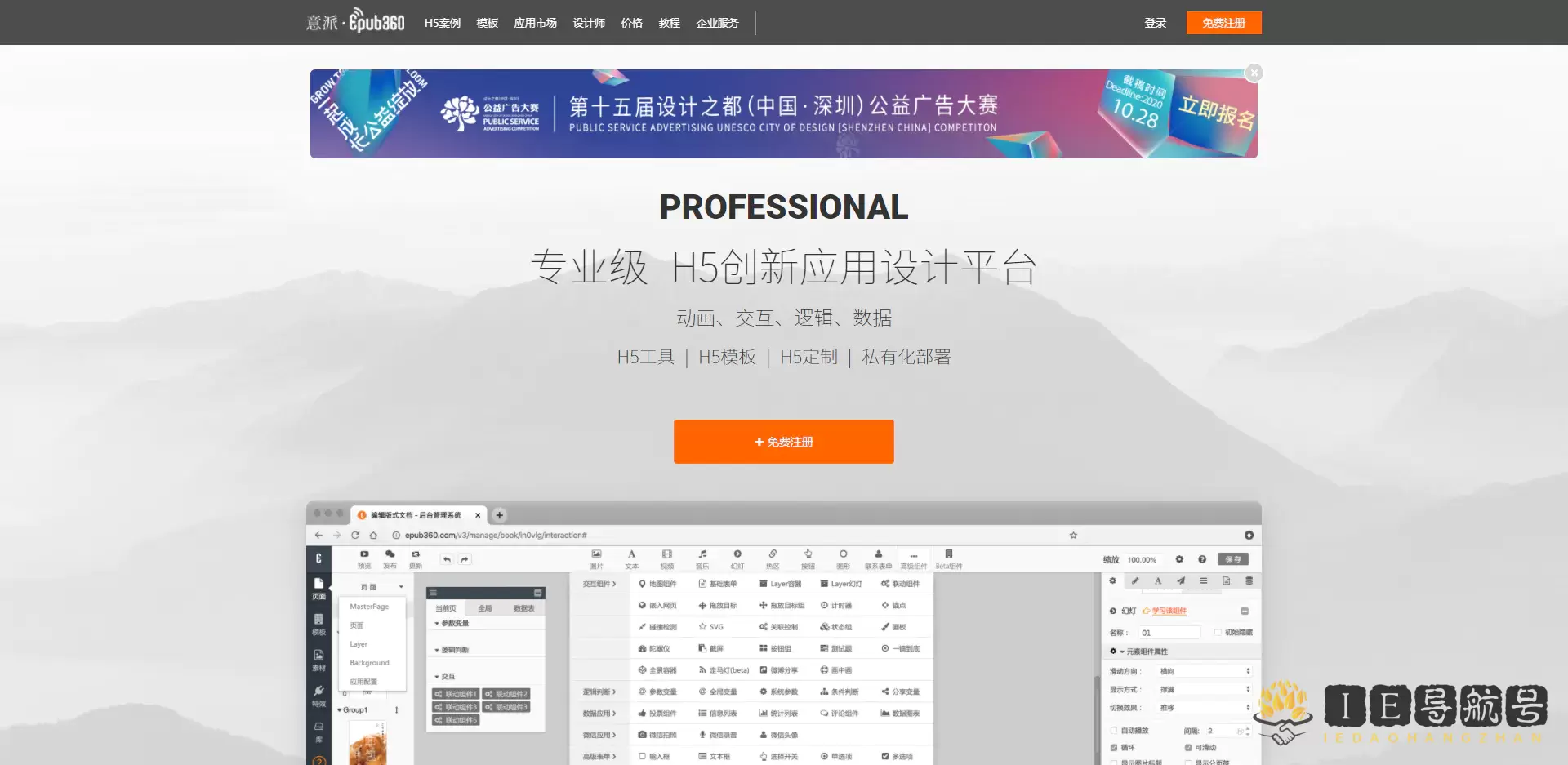Click the 名称 name input field

[1170, 633]
